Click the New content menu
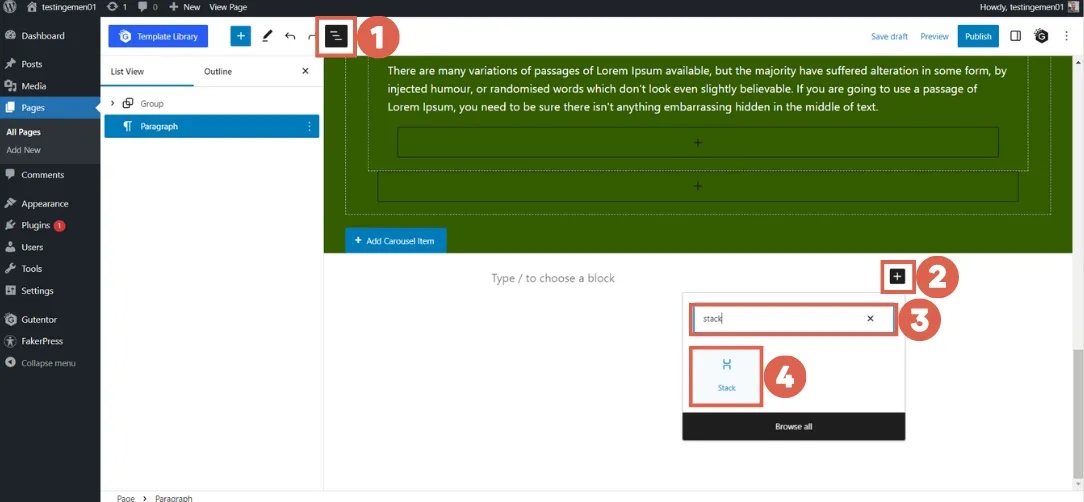Viewport: 1084px width, 502px height. pyautogui.click(x=185, y=7)
